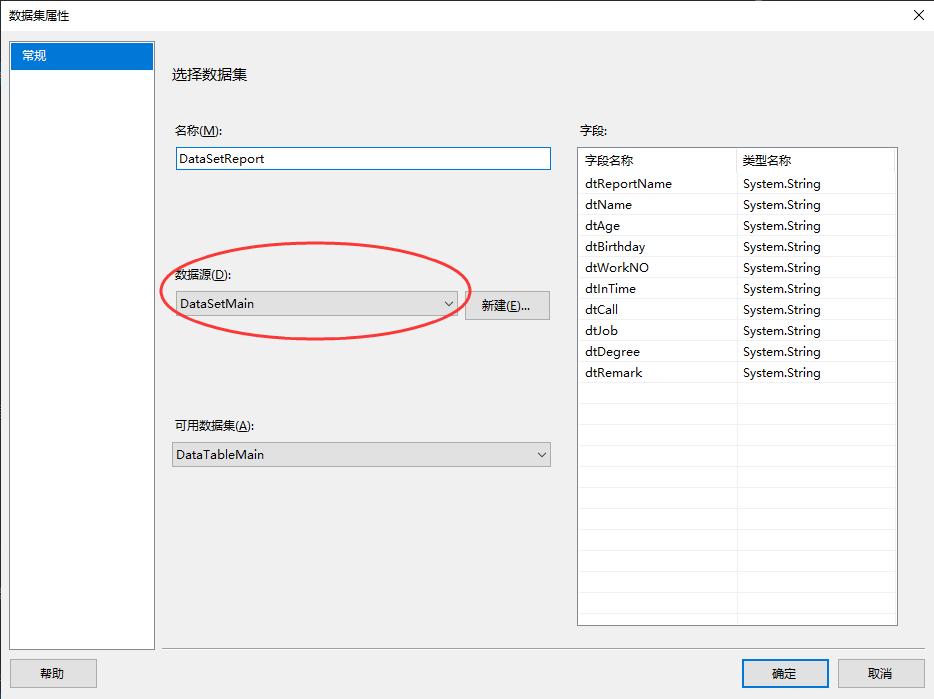
Task: Click System.String type for dtName
Action: coord(782,204)
